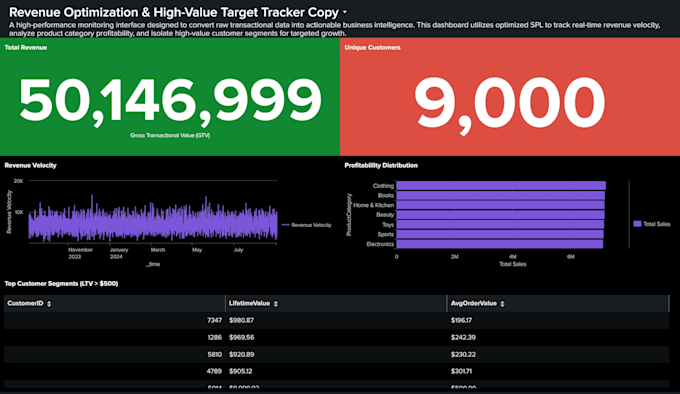Click the Books bar in Profitability chart
Image resolution: width=680 pixels, height=394 pixels.
pos(500,195)
